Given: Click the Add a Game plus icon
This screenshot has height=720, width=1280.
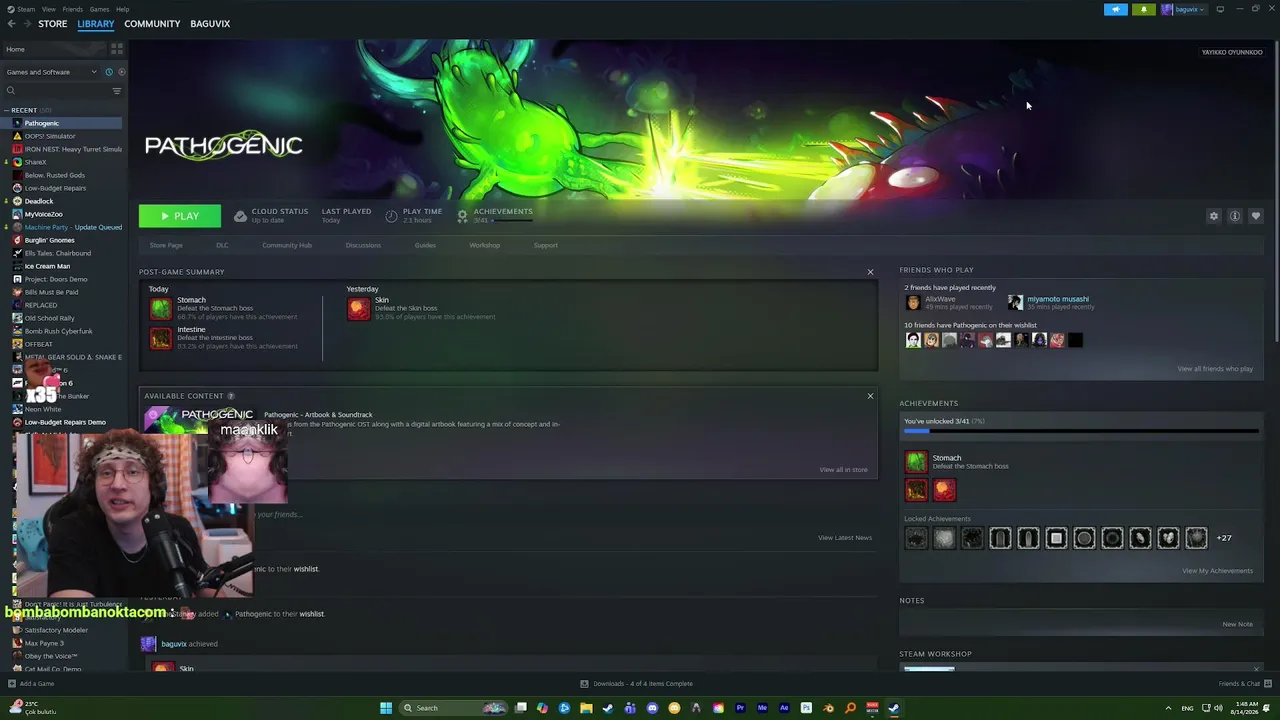Looking at the screenshot, I should 12,684.
